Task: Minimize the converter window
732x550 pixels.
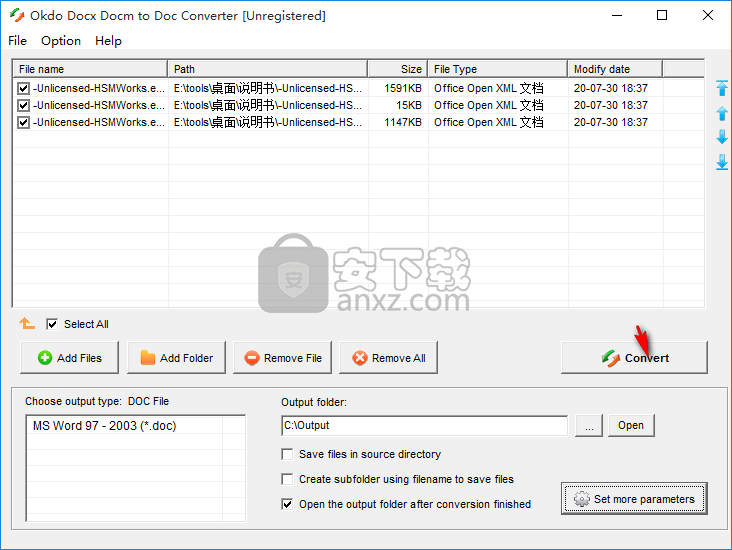Action: (617, 15)
